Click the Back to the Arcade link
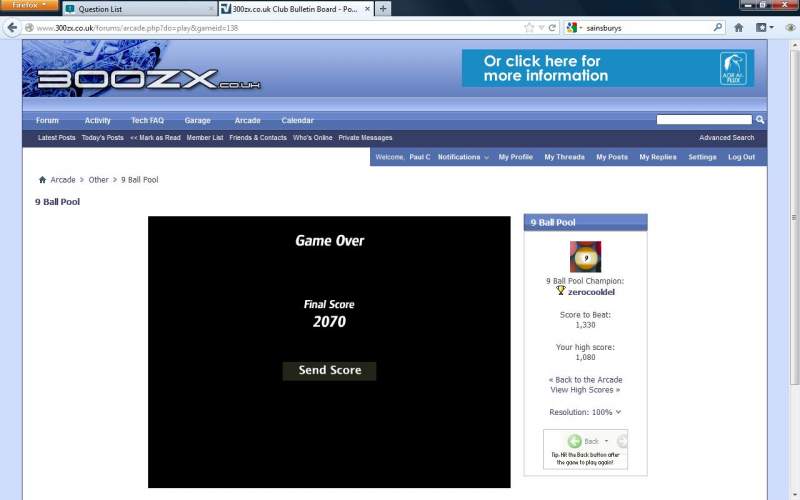 click(585, 380)
